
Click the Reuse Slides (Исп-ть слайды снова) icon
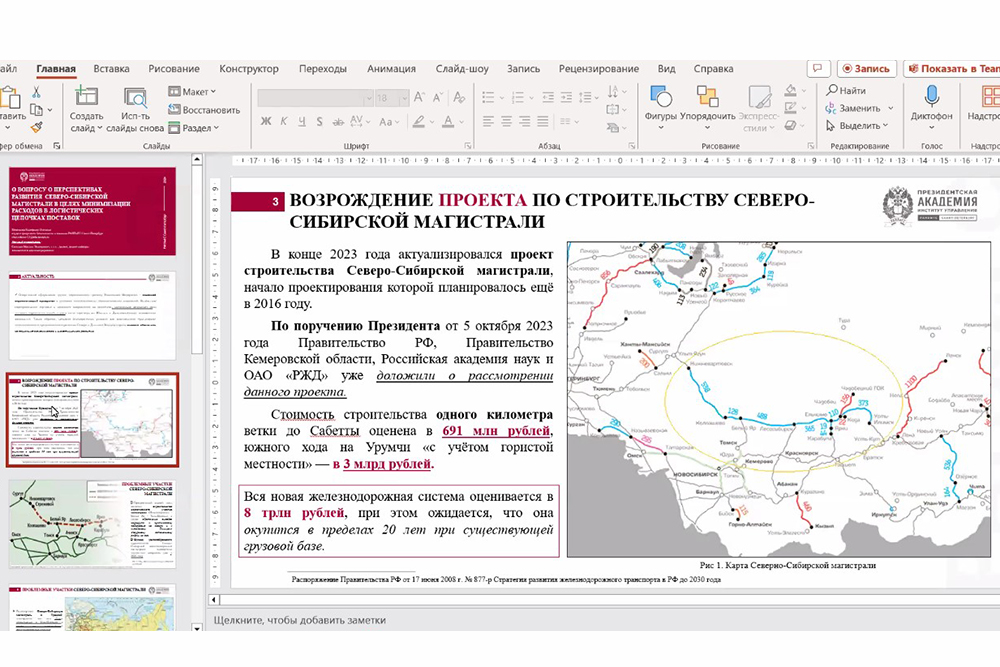136,98
